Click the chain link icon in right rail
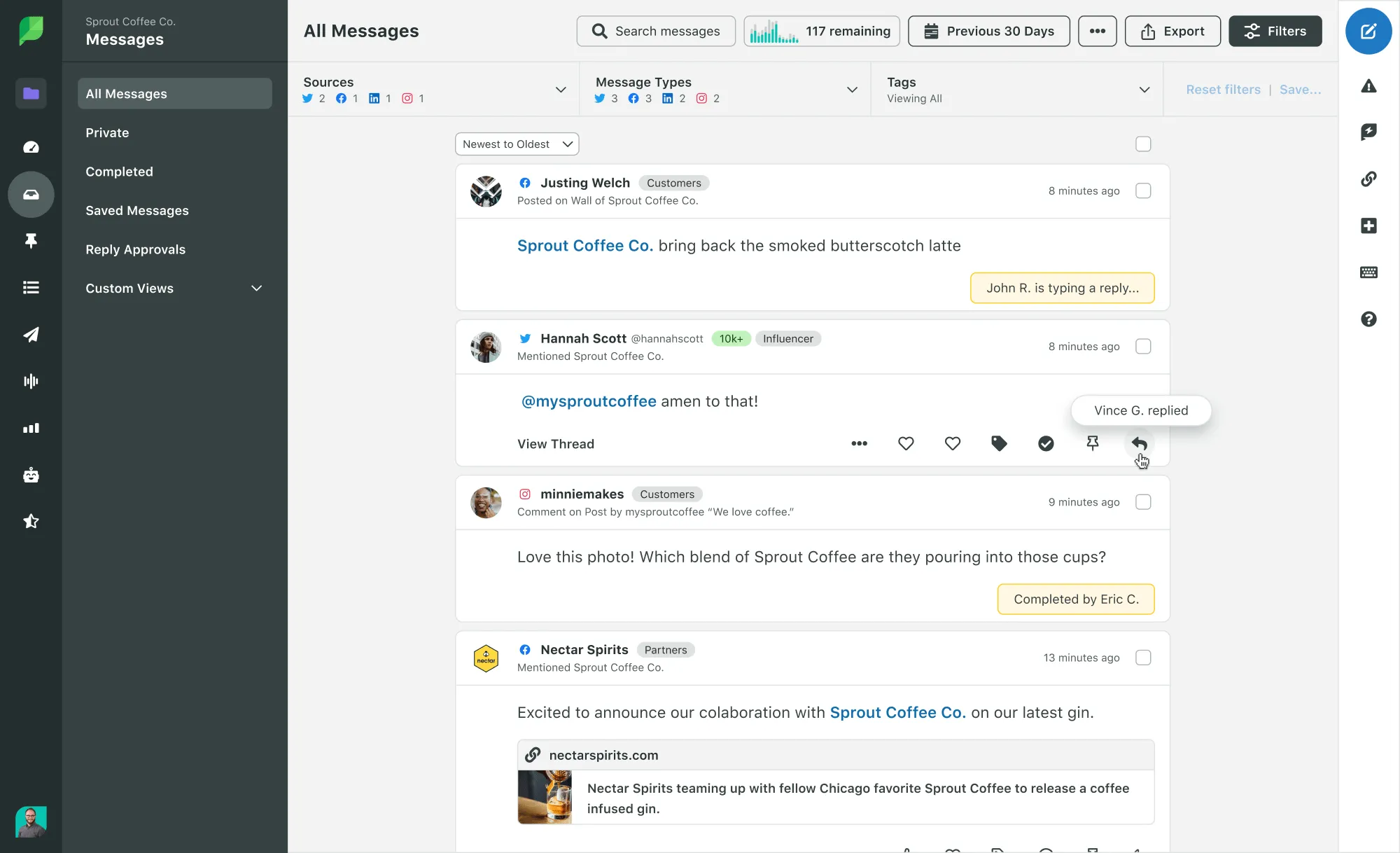 [1368, 179]
